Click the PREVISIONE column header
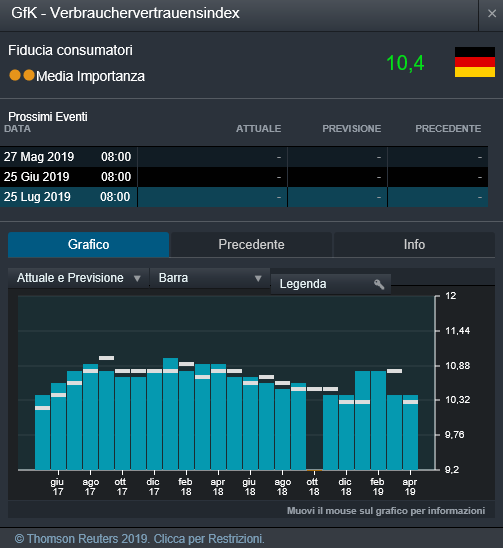Image resolution: width=503 pixels, height=548 pixels. (352, 129)
